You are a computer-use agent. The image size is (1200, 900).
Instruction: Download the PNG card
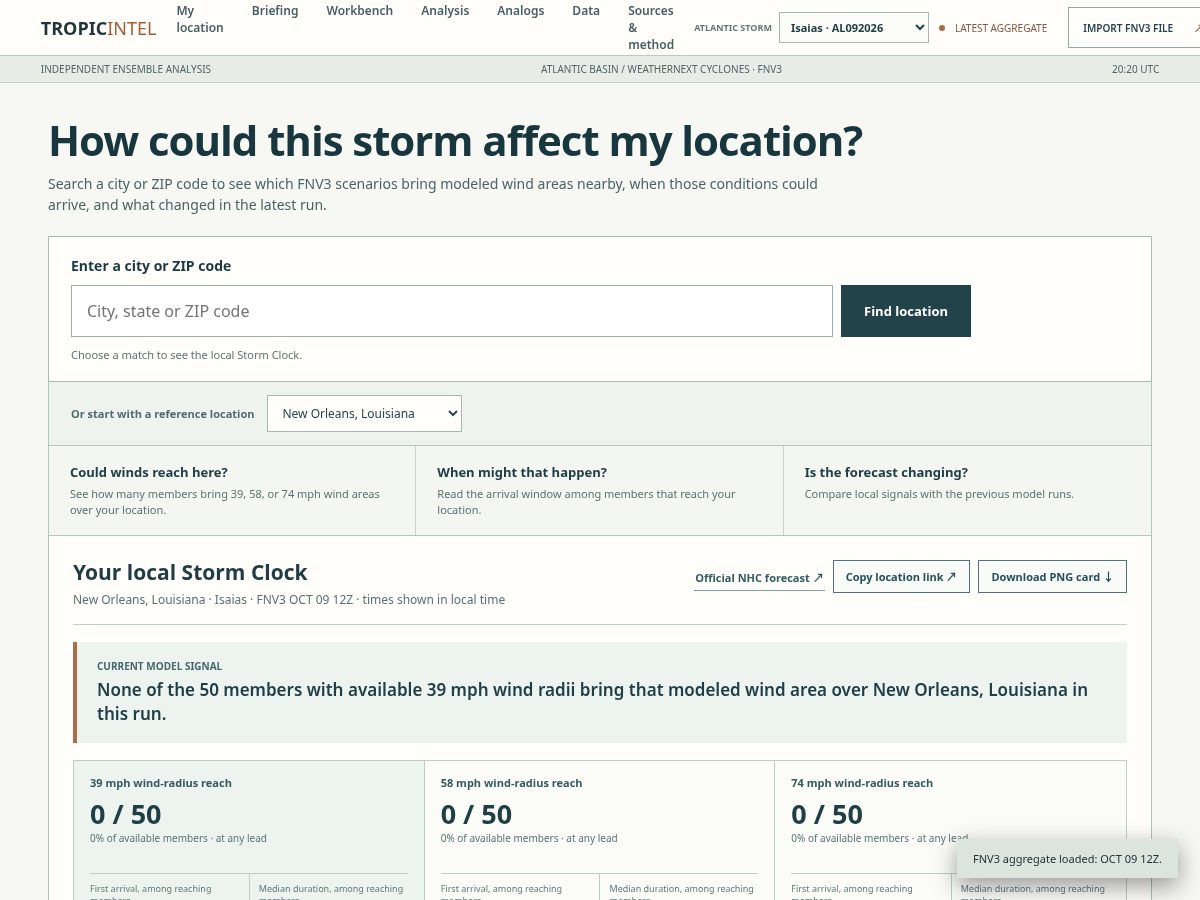[1052, 577]
